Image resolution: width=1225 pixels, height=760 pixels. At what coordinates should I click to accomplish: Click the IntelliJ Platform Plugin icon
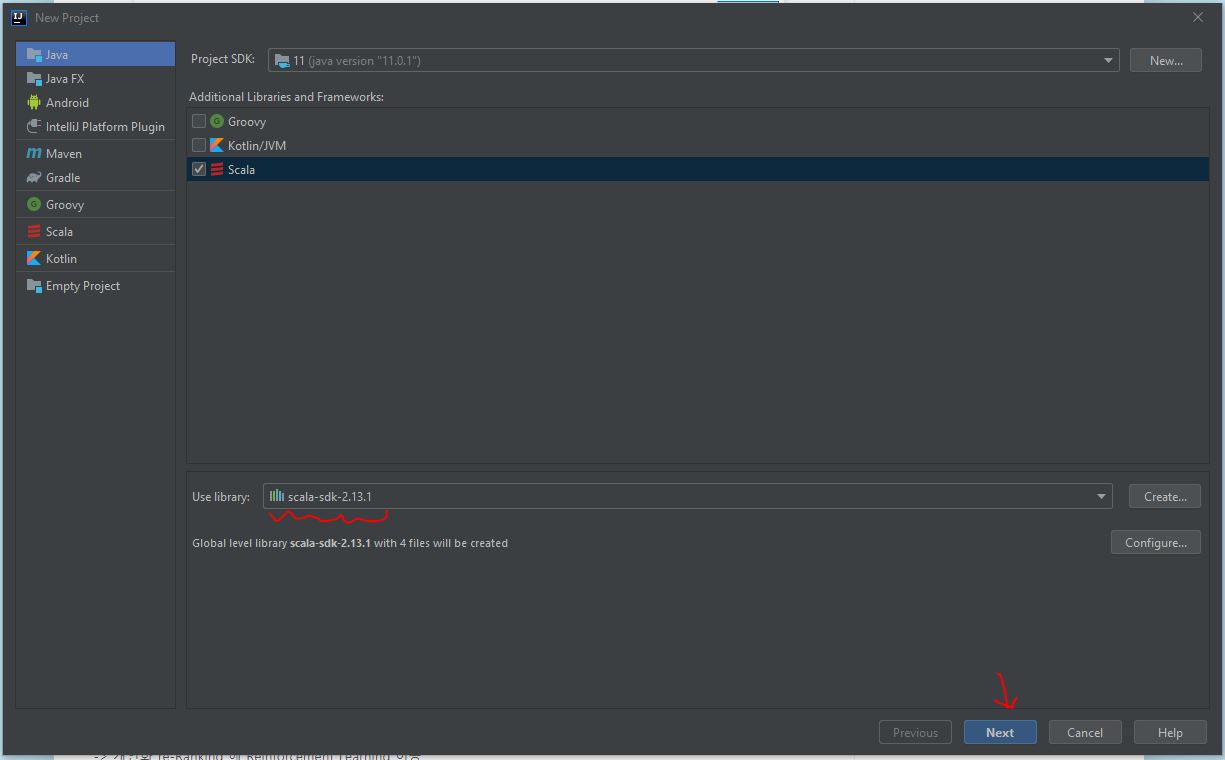click(34, 127)
